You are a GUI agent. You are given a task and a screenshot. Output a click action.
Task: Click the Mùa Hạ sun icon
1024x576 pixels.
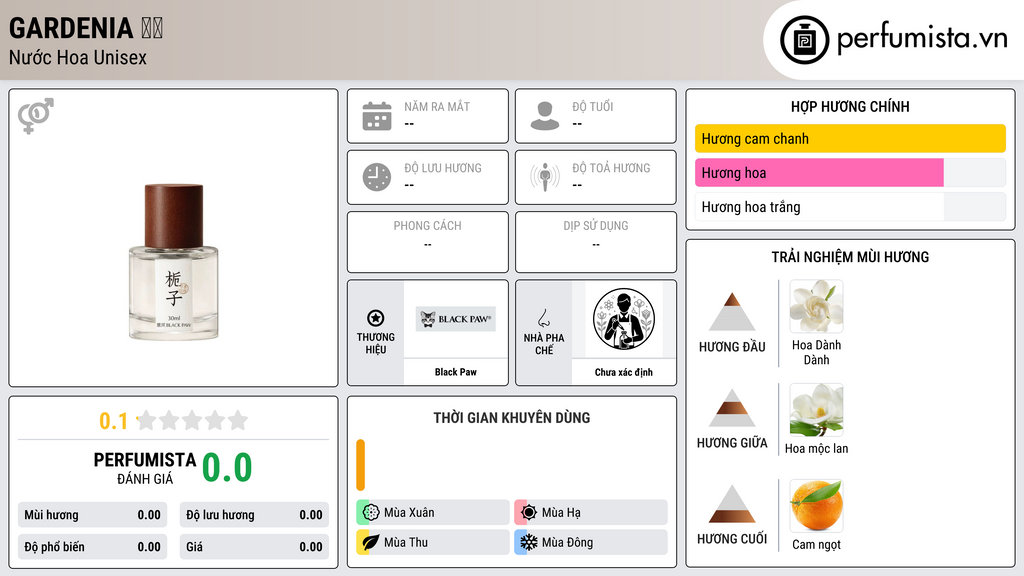[529, 513]
